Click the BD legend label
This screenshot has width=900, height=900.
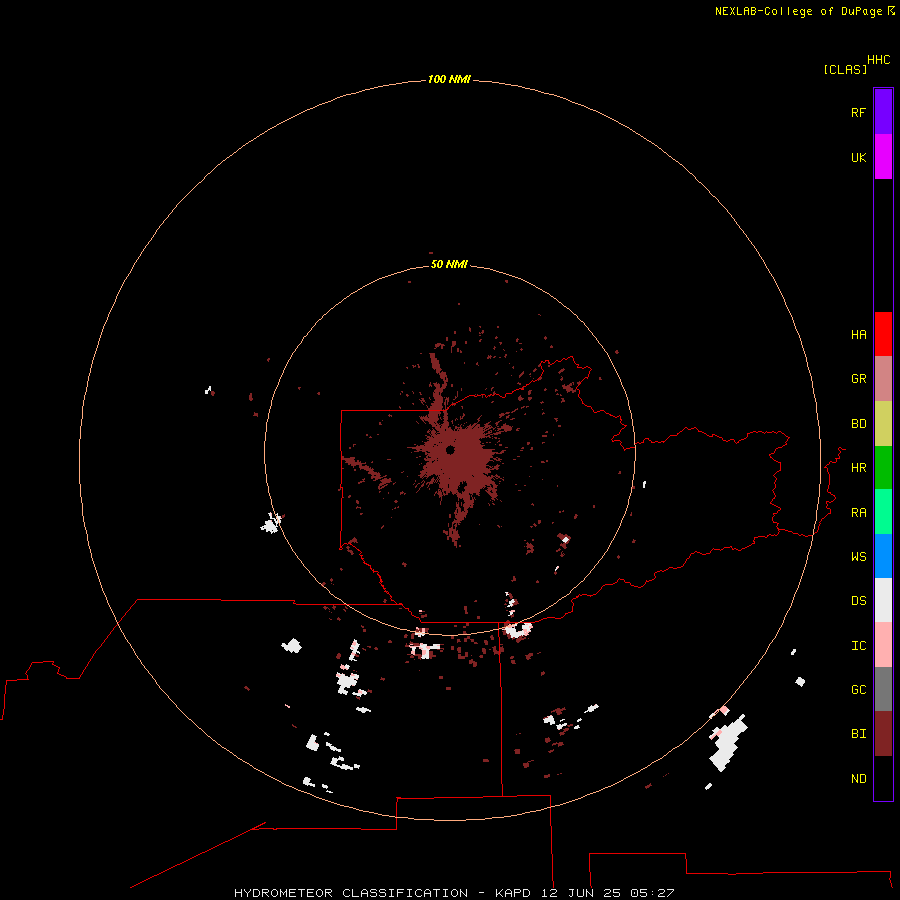click(x=858, y=424)
